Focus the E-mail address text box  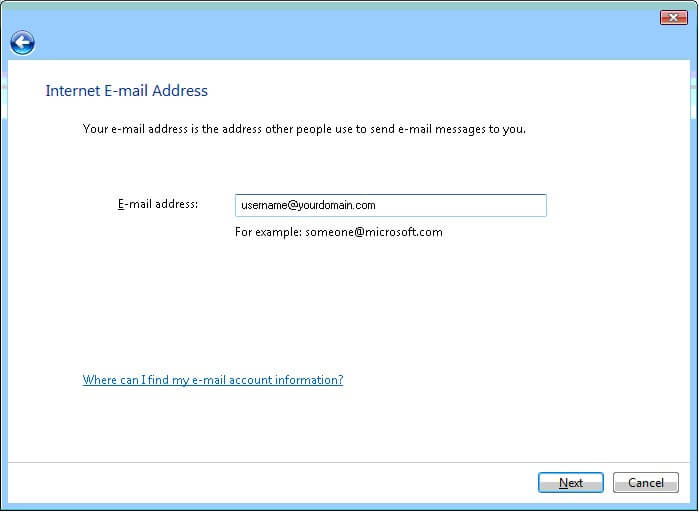391,205
